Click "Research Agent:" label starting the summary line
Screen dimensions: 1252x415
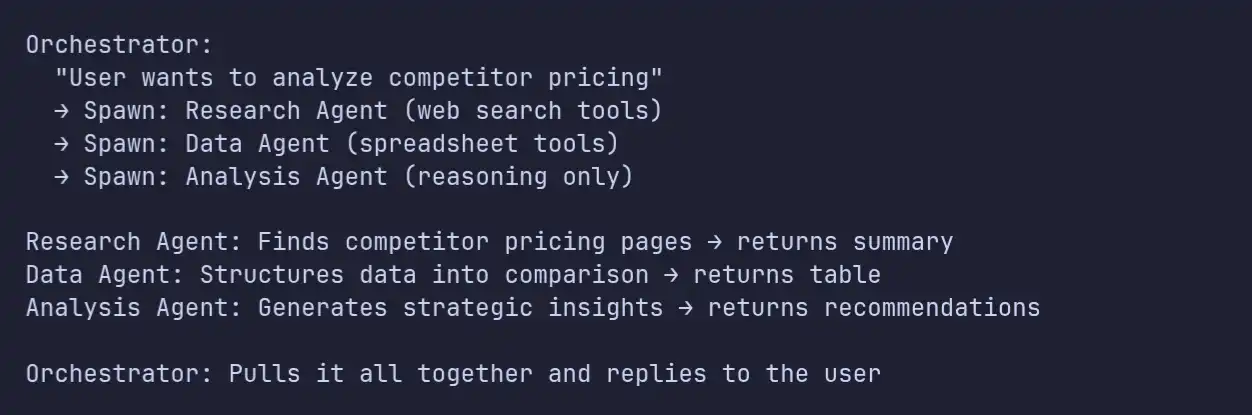(x=134, y=242)
